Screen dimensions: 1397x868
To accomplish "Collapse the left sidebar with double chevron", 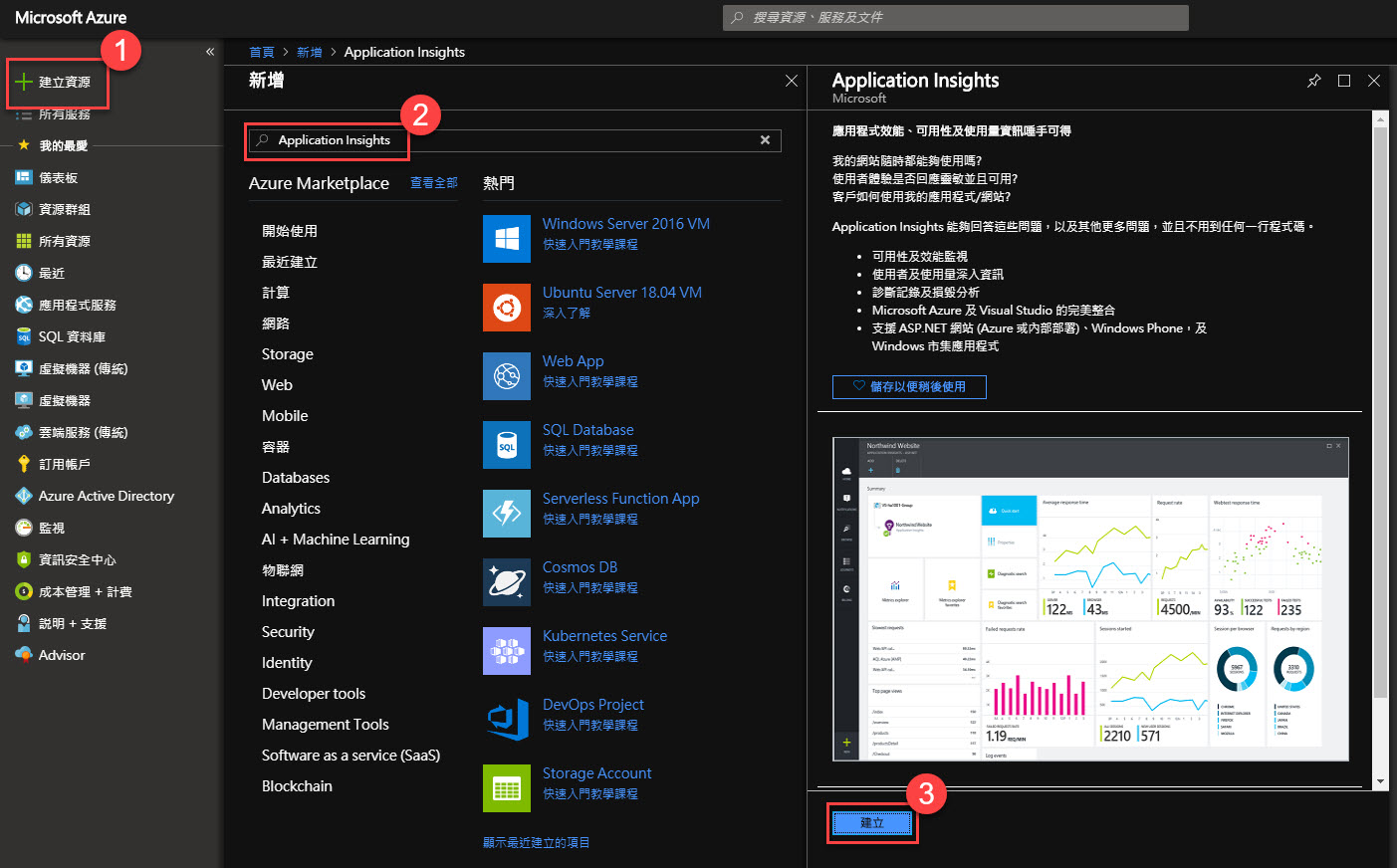I will tap(210, 52).
